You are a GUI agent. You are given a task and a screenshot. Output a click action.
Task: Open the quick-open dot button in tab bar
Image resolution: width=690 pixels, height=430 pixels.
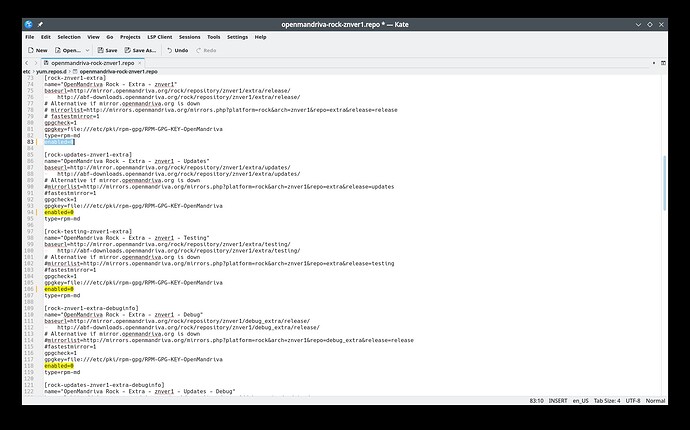coord(653,63)
